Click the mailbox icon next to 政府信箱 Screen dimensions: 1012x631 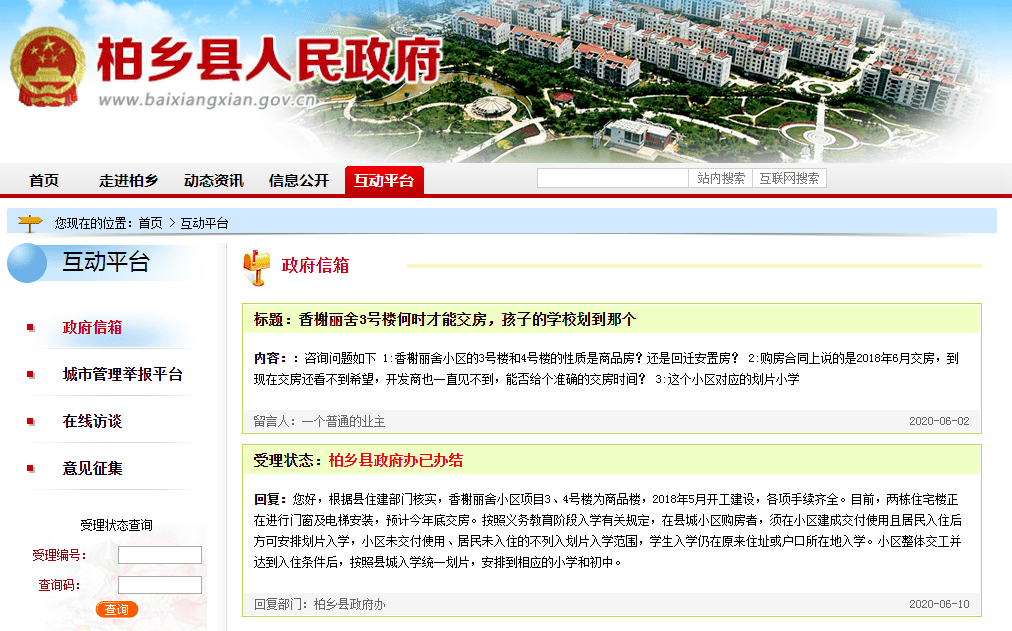(256, 267)
